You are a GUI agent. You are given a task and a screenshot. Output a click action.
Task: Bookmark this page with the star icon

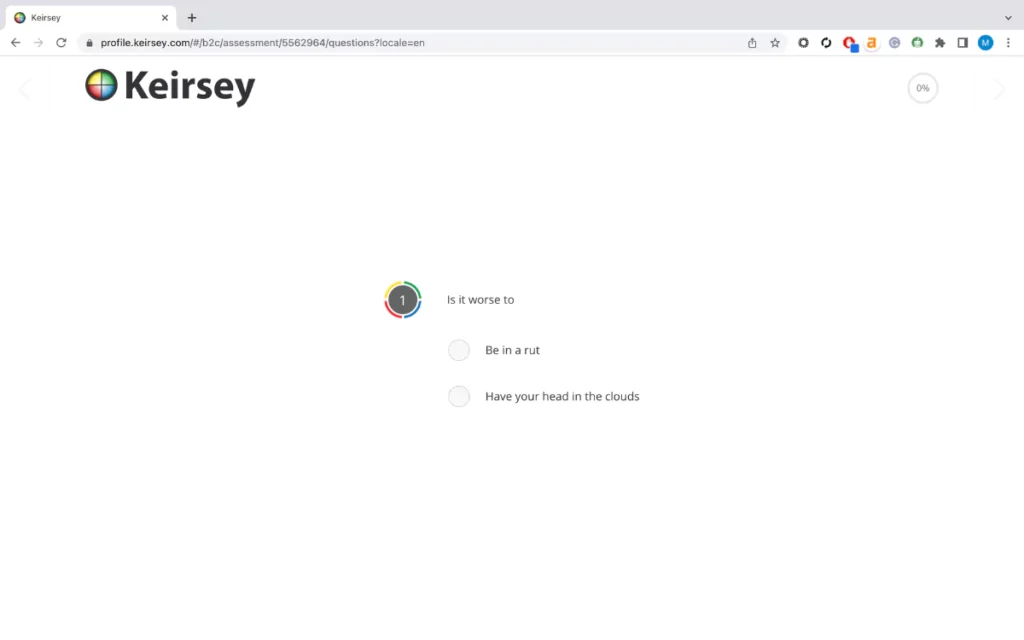point(775,42)
